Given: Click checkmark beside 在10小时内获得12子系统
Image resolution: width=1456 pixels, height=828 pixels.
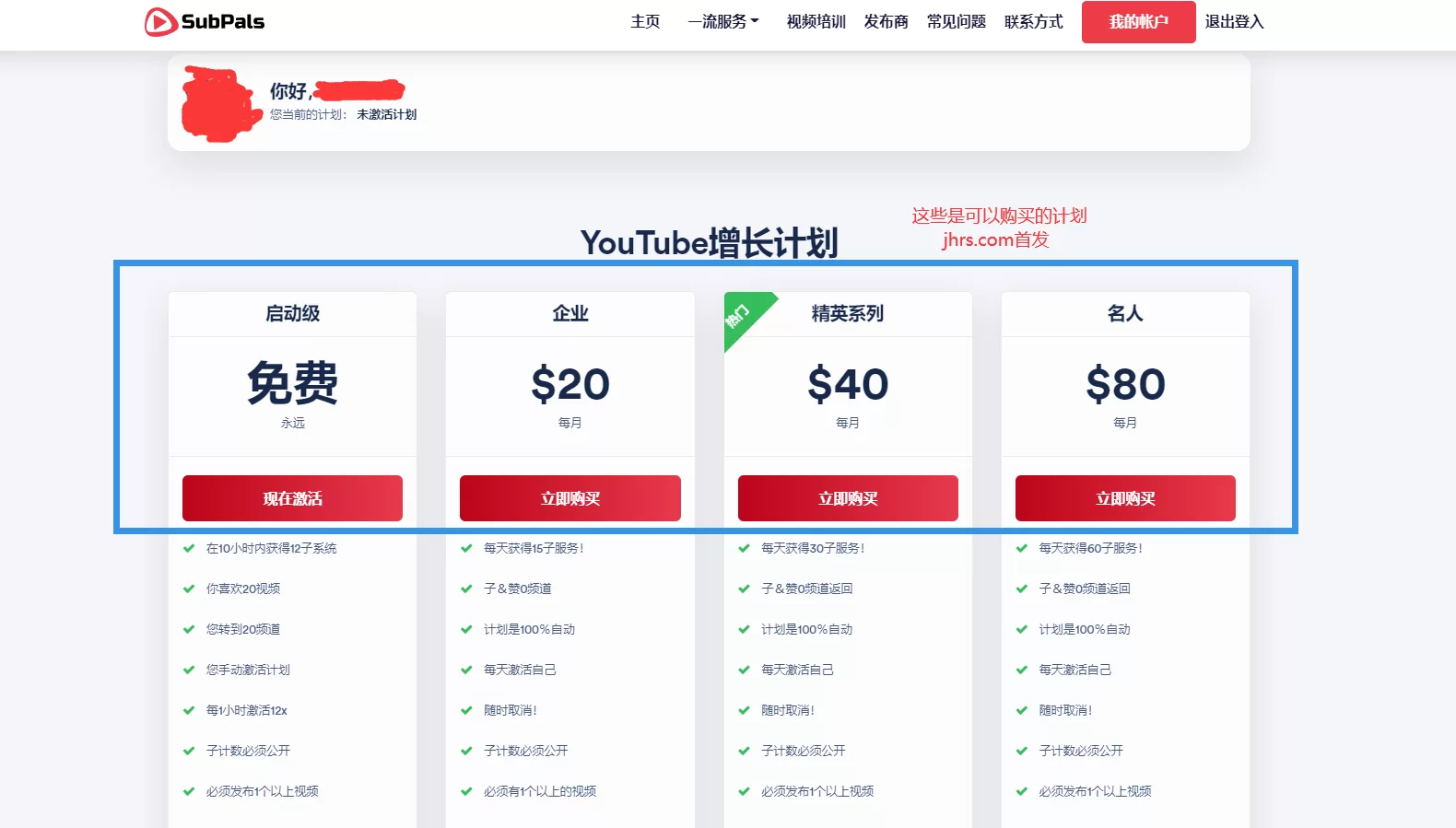Looking at the screenshot, I should [x=189, y=548].
